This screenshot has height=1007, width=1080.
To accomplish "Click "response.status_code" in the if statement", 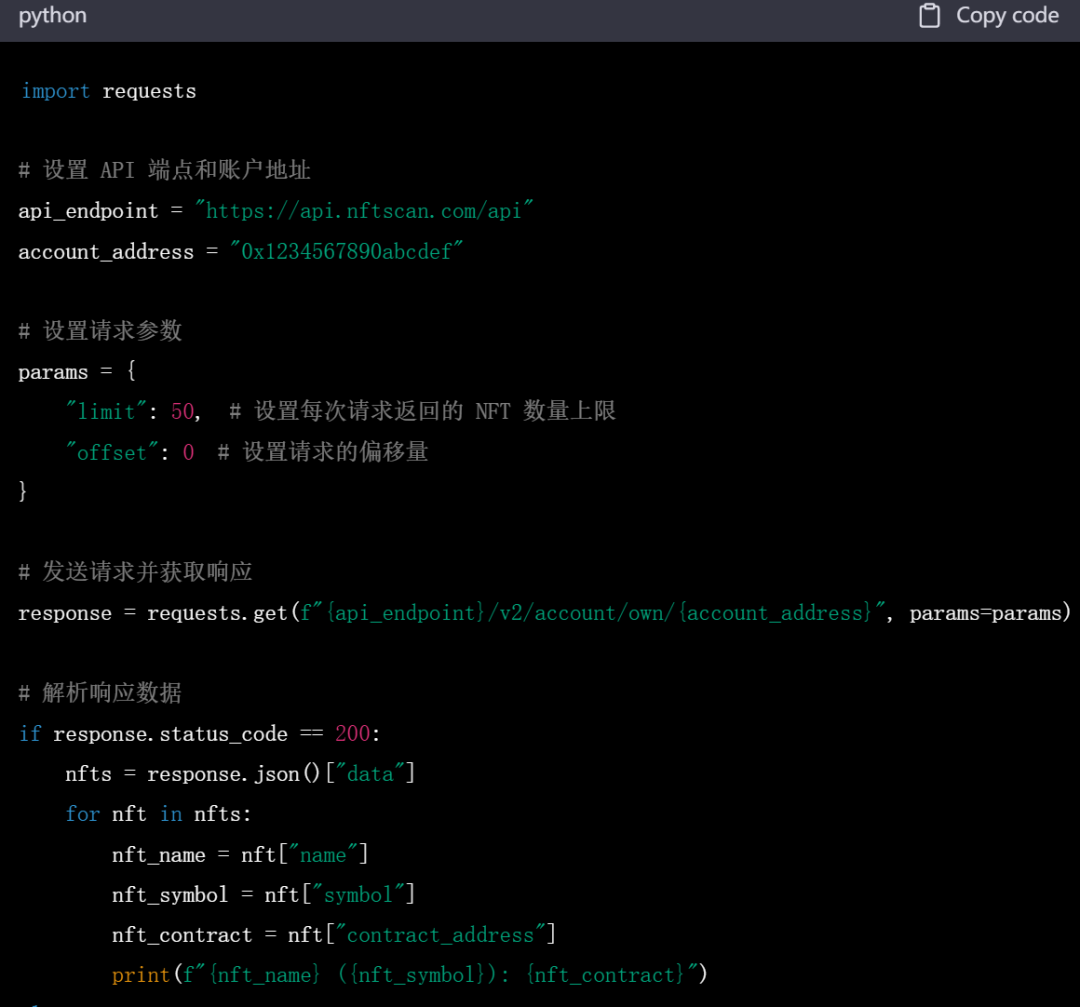I will pyautogui.click(x=170, y=734).
